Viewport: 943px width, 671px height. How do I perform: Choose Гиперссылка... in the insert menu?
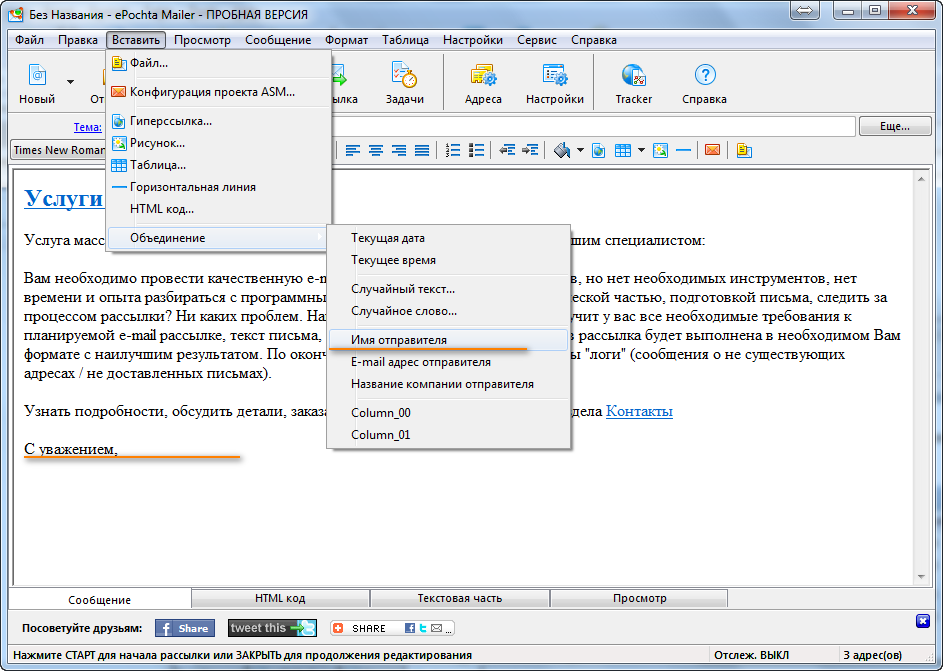[219, 121]
